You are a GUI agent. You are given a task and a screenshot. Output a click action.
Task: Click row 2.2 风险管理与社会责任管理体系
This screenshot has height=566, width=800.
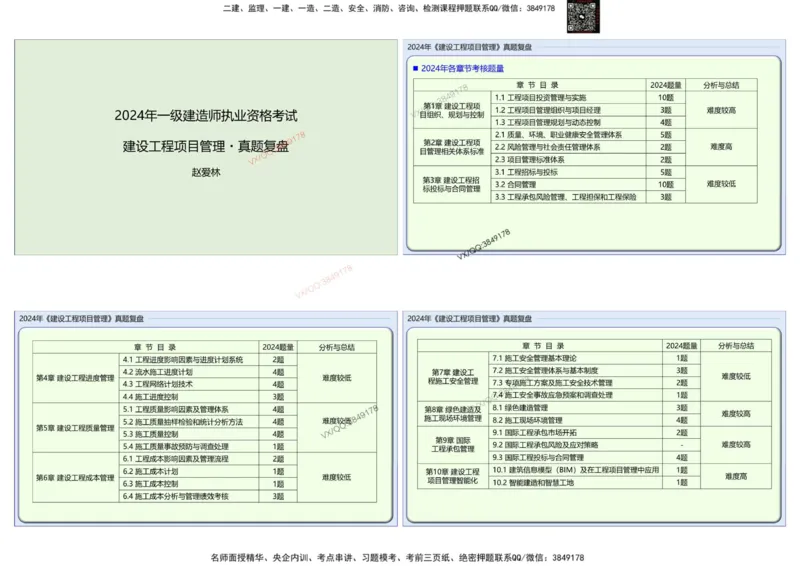(x=568, y=147)
